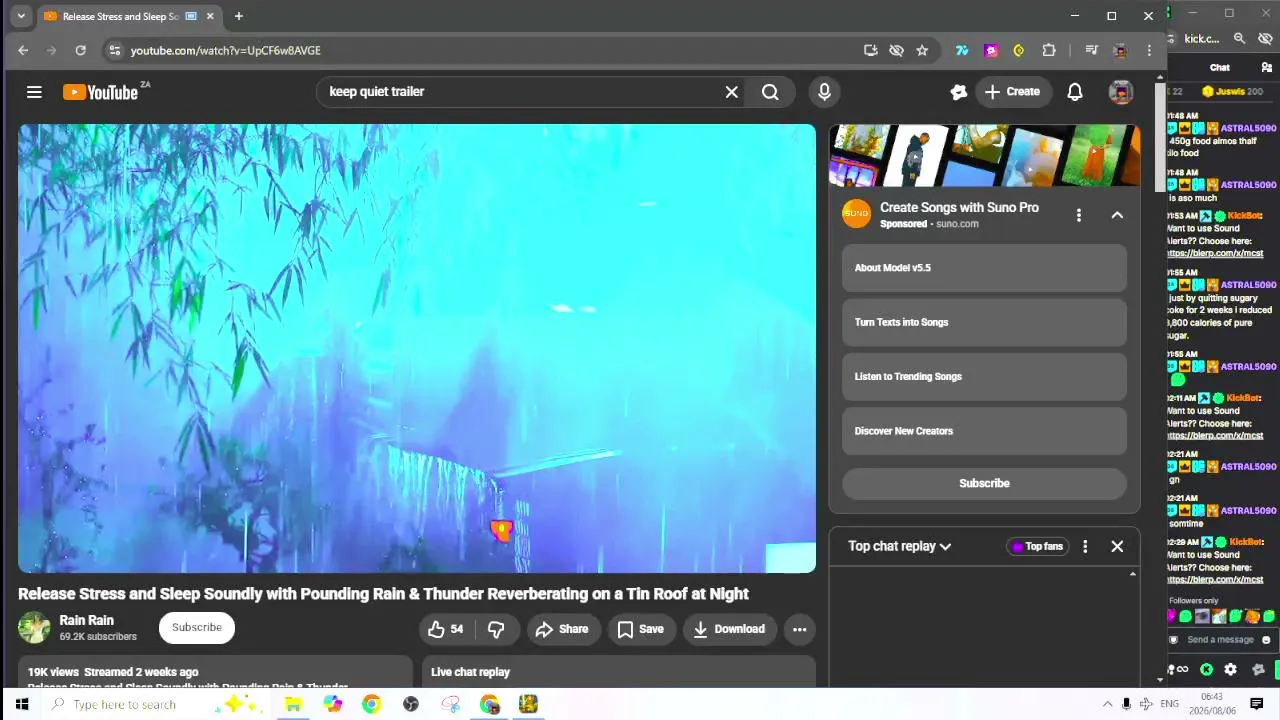1280x720 pixels.
Task: Open the tab search dropdown arrow
Action: pyautogui.click(x=21, y=16)
